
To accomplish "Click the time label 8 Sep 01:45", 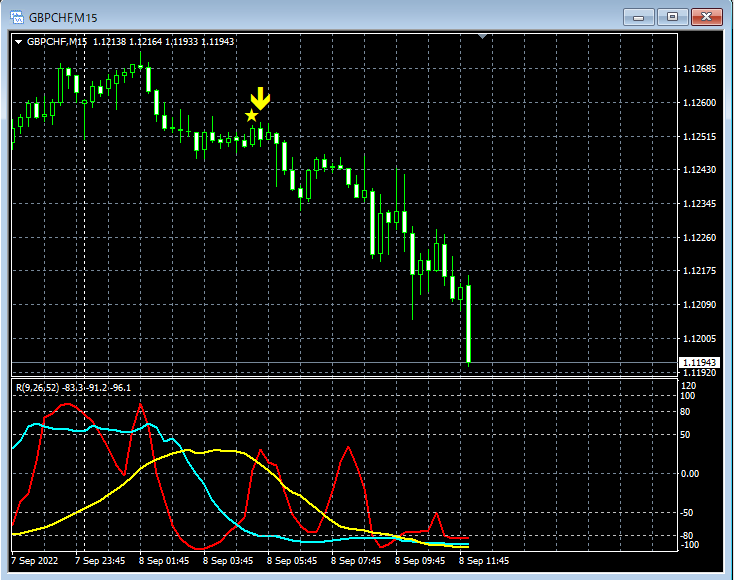I will pyautogui.click(x=164, y=561).
